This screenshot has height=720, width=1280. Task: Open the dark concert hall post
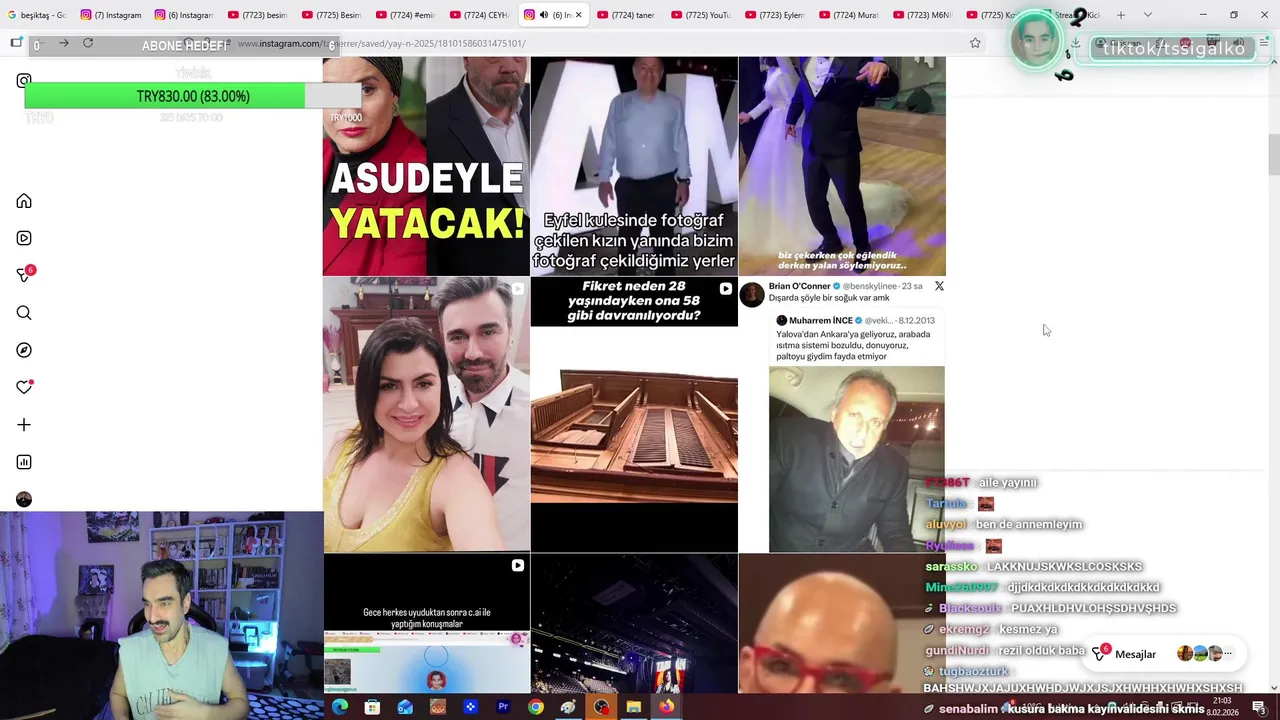click(x=634, y=624)
